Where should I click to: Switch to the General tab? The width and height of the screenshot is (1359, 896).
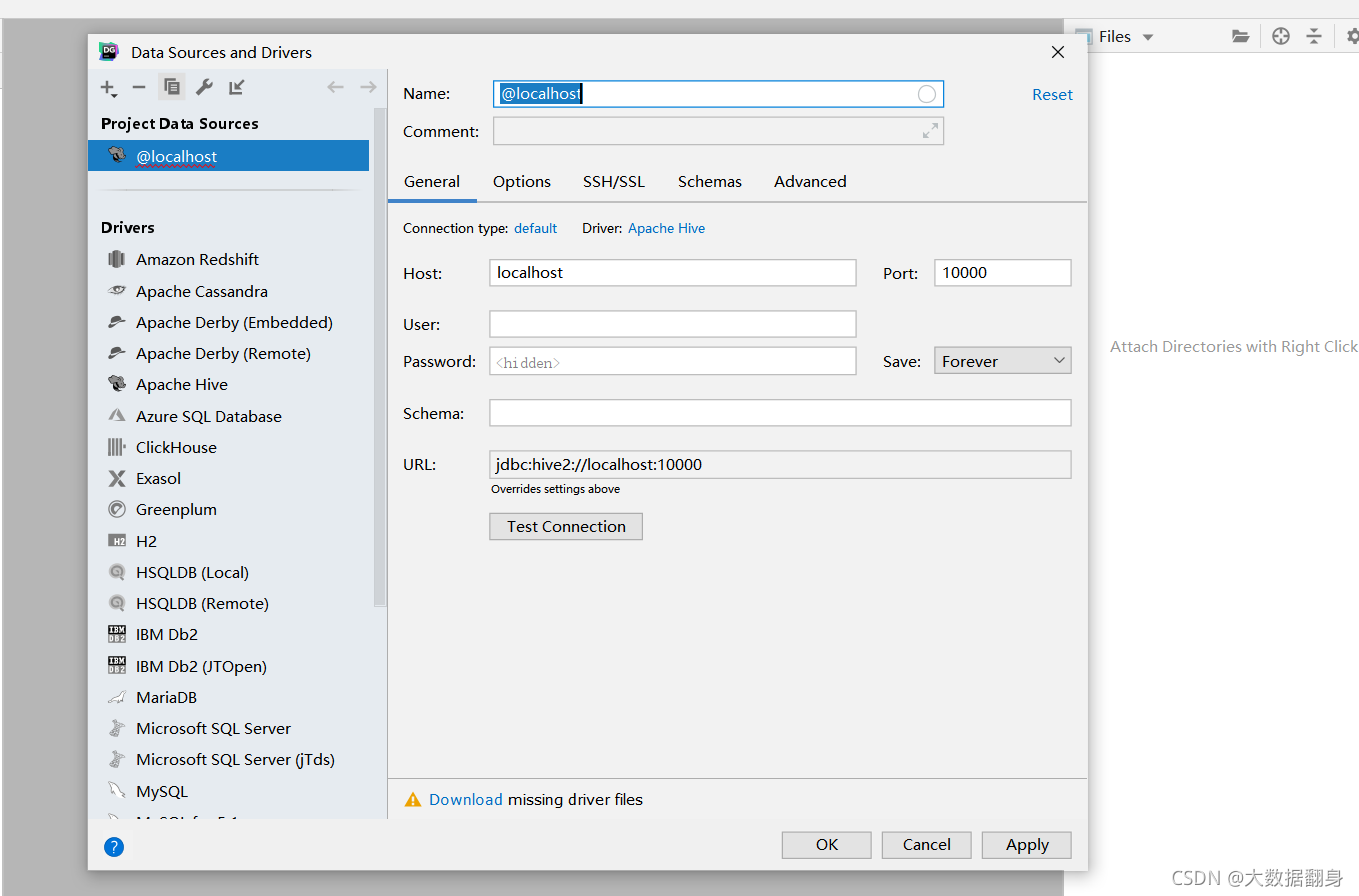(432, 182)
